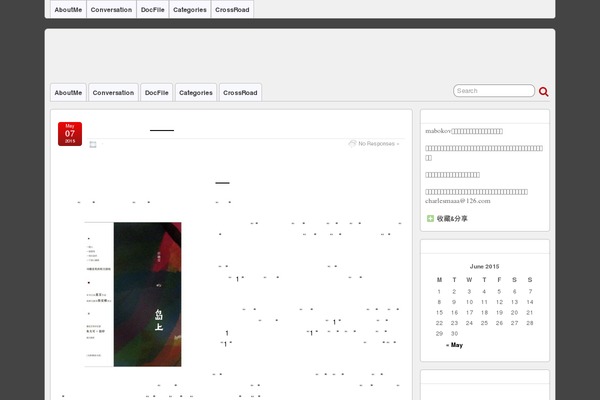600x400 pixels.
Task: Open the No Responses comments link
Action: [x=378, y=144]
